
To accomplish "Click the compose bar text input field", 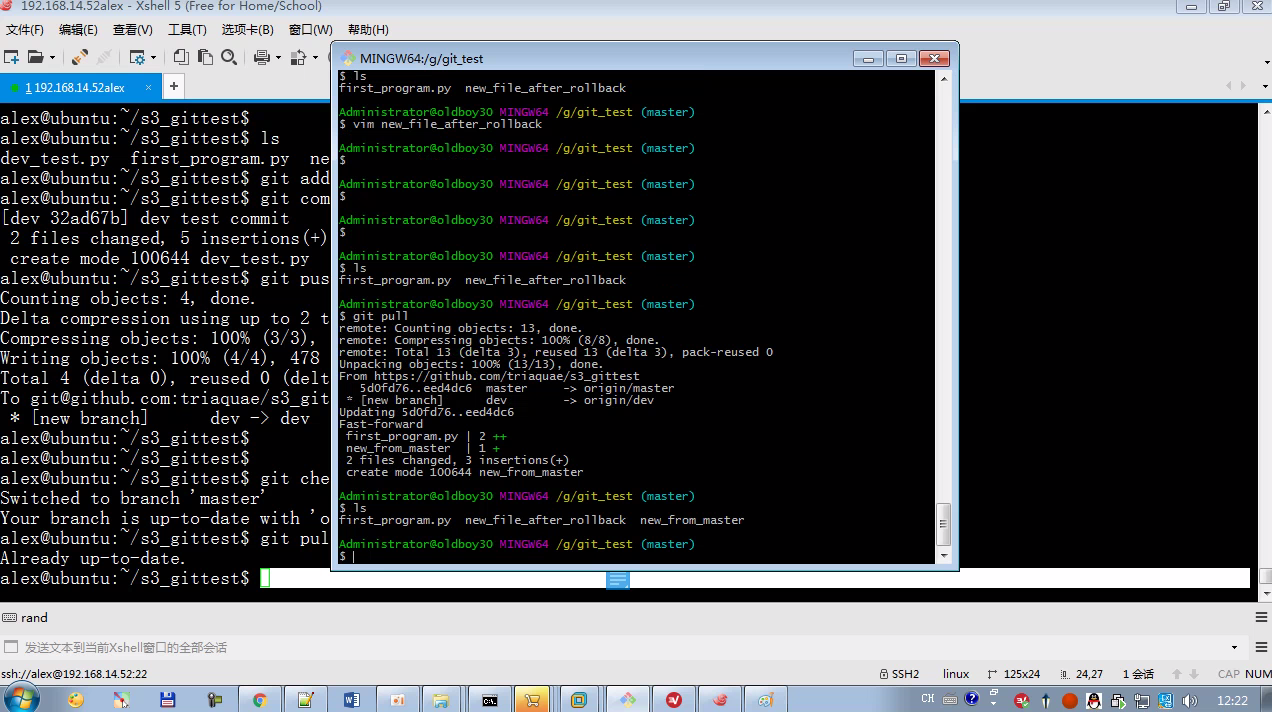I will pyautogui.click(x=600, y=648).
